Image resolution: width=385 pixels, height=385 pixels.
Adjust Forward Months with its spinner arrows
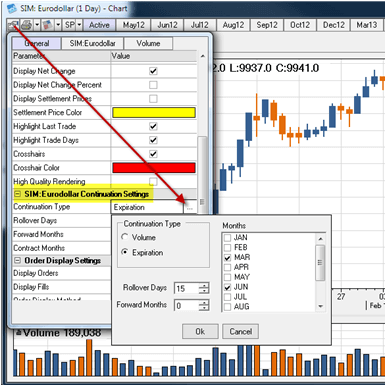point(204,305)
